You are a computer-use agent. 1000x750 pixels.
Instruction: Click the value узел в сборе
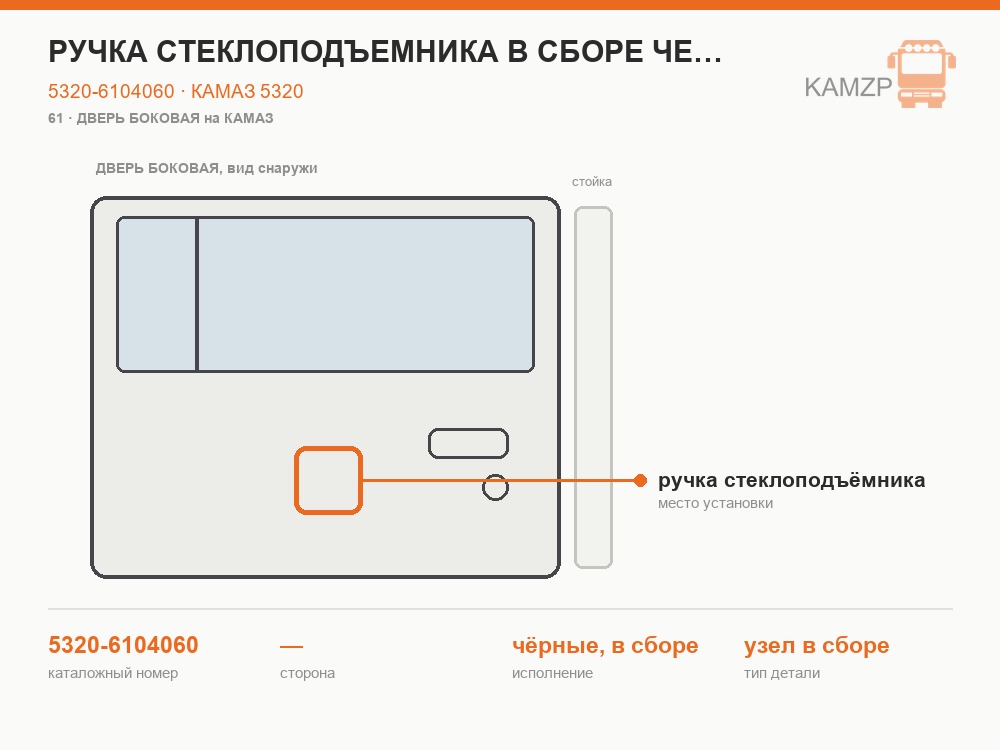[816, 645]
